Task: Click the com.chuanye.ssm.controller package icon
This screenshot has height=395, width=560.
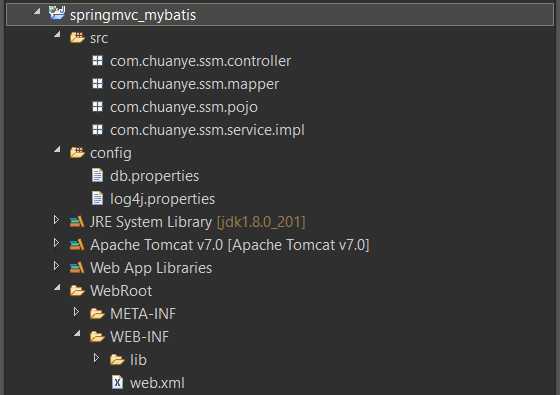Action: 98,61
